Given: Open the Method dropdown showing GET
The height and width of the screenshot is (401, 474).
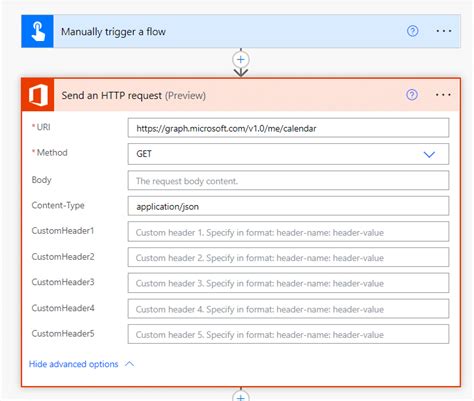Looking at the screenshot, I should pyautogui.click(x=288, y=154).
